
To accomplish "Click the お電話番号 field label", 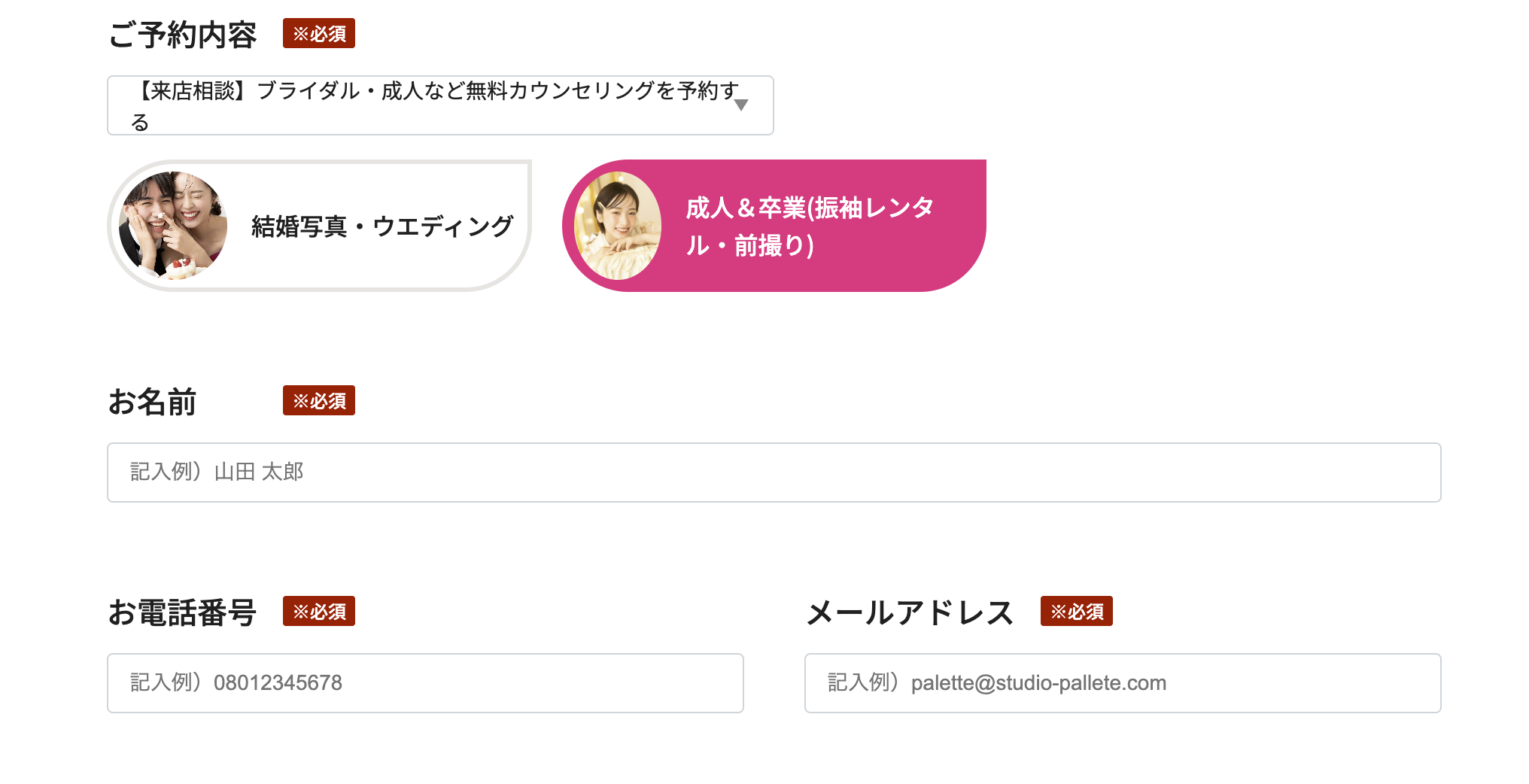I will tap(183, 612).
